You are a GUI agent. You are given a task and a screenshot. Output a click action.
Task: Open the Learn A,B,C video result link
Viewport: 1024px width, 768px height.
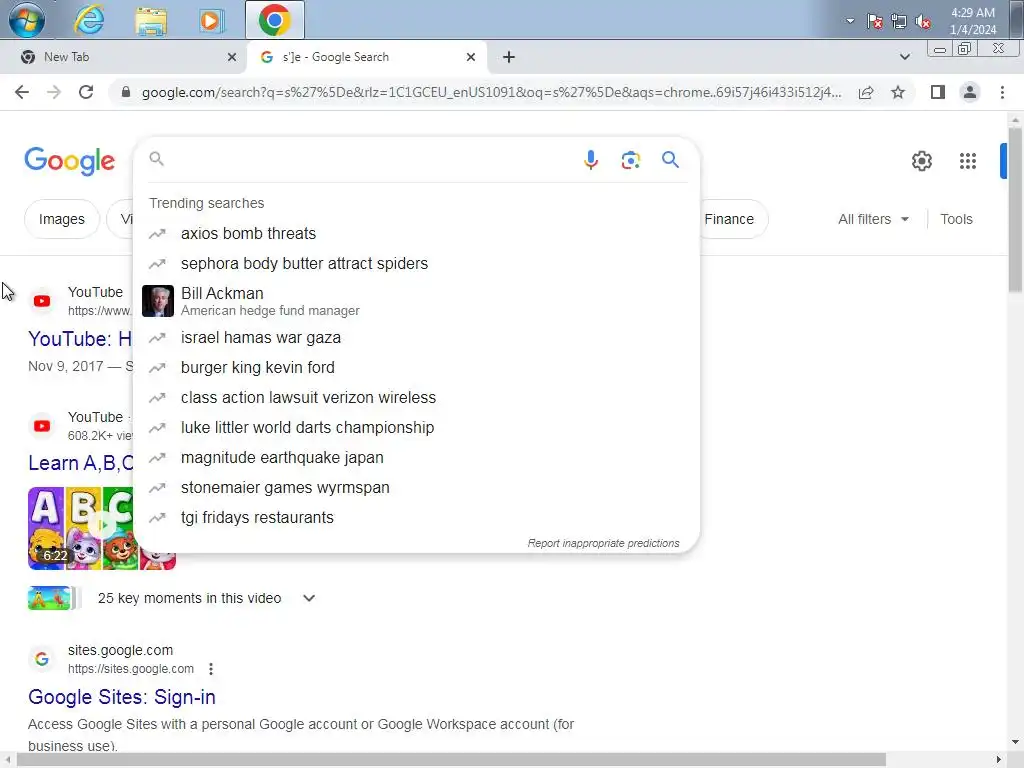[x=80, y=463]
